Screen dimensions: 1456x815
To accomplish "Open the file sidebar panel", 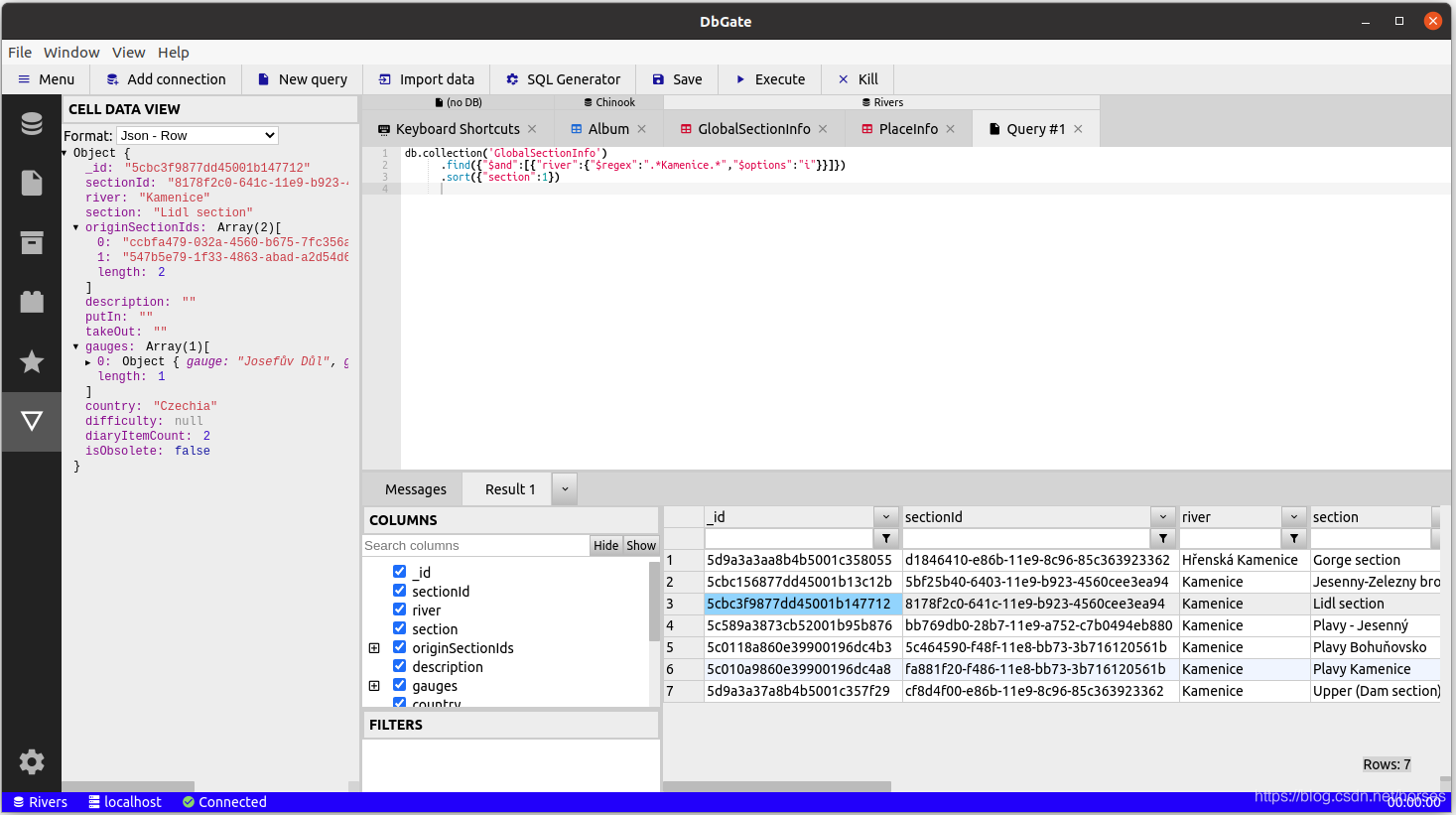I will 31,183.
